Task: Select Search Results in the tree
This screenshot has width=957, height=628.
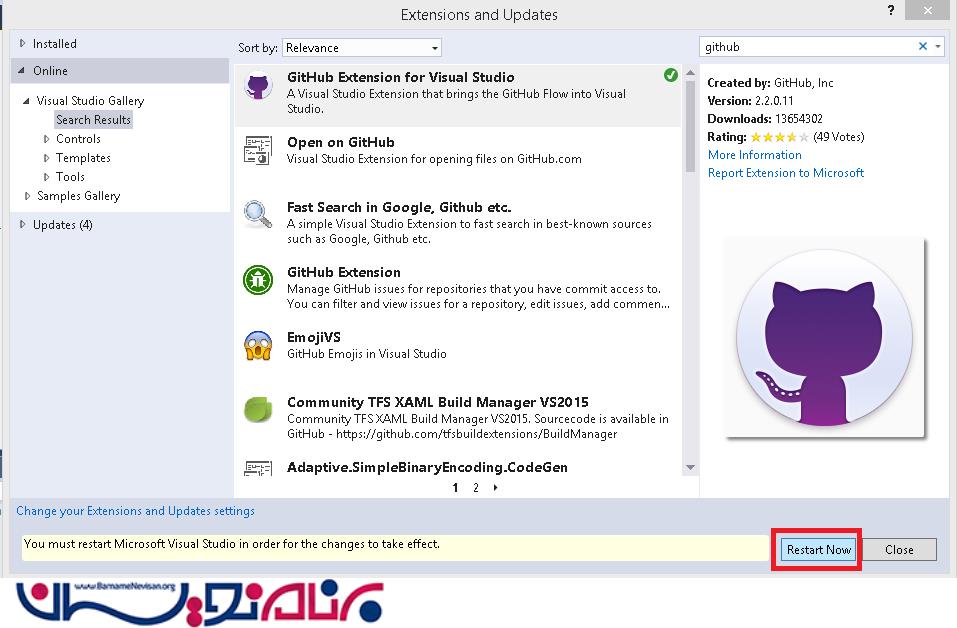Action: coord(93,120)
